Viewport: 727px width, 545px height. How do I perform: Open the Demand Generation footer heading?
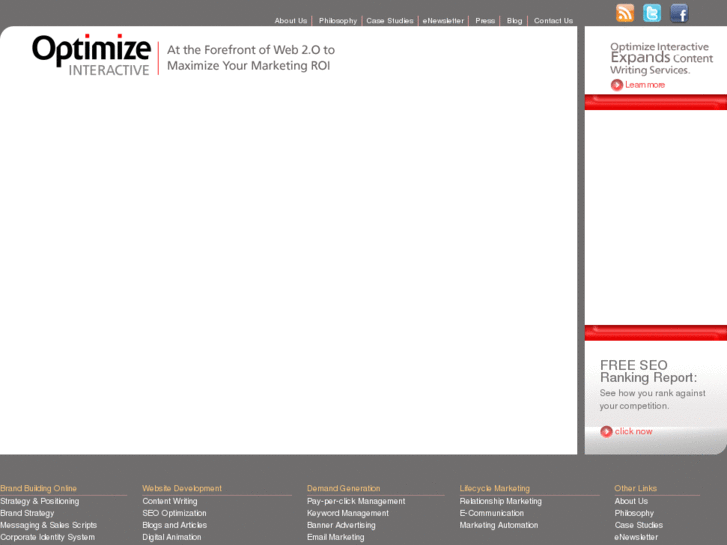(344, 488)
